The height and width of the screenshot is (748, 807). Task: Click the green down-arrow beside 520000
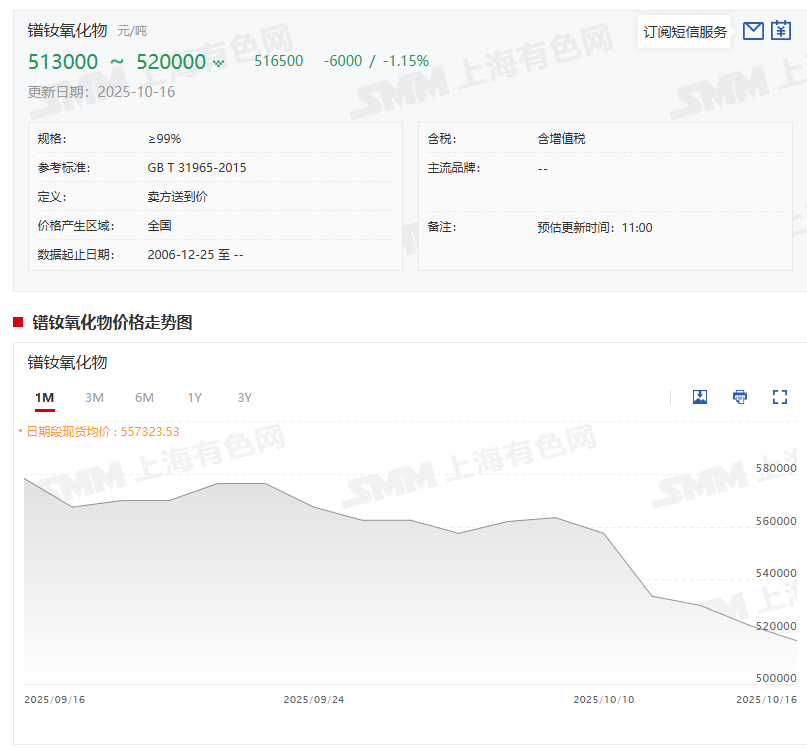[219, 64]
